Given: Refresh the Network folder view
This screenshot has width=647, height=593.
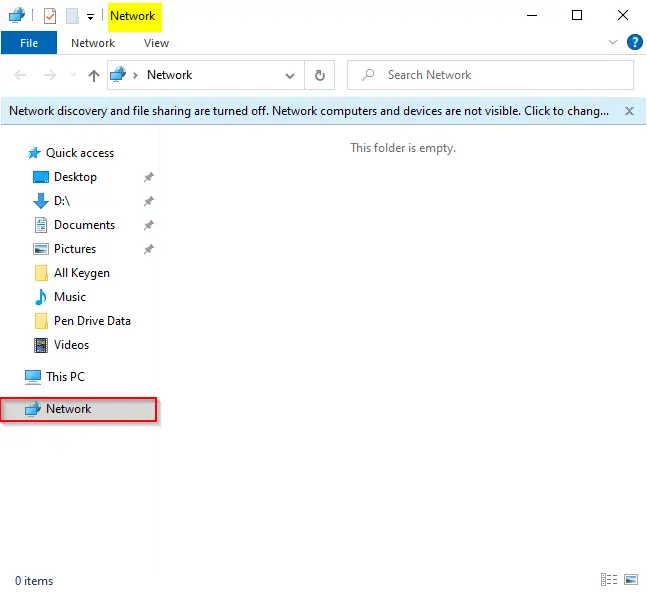Looking at the screenshot, I should [319, 75].
